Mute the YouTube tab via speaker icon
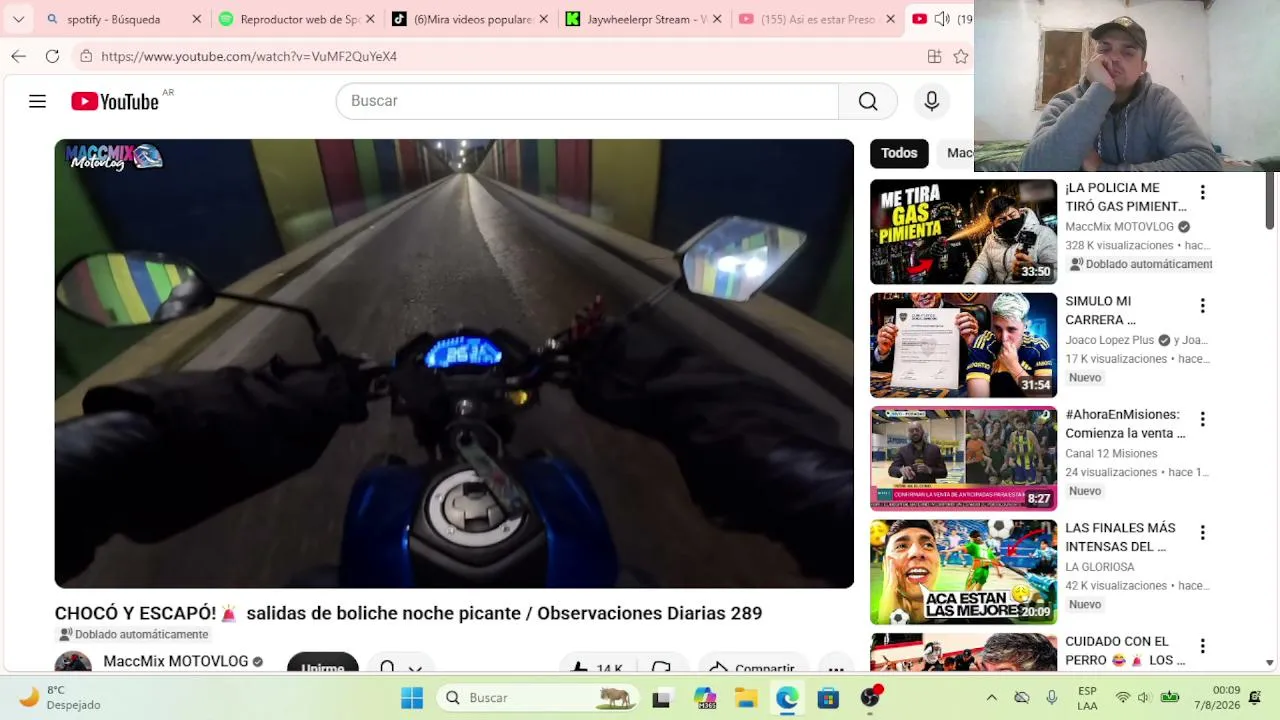The width and height of the screenshot is (1280, 720). [941, 19]
